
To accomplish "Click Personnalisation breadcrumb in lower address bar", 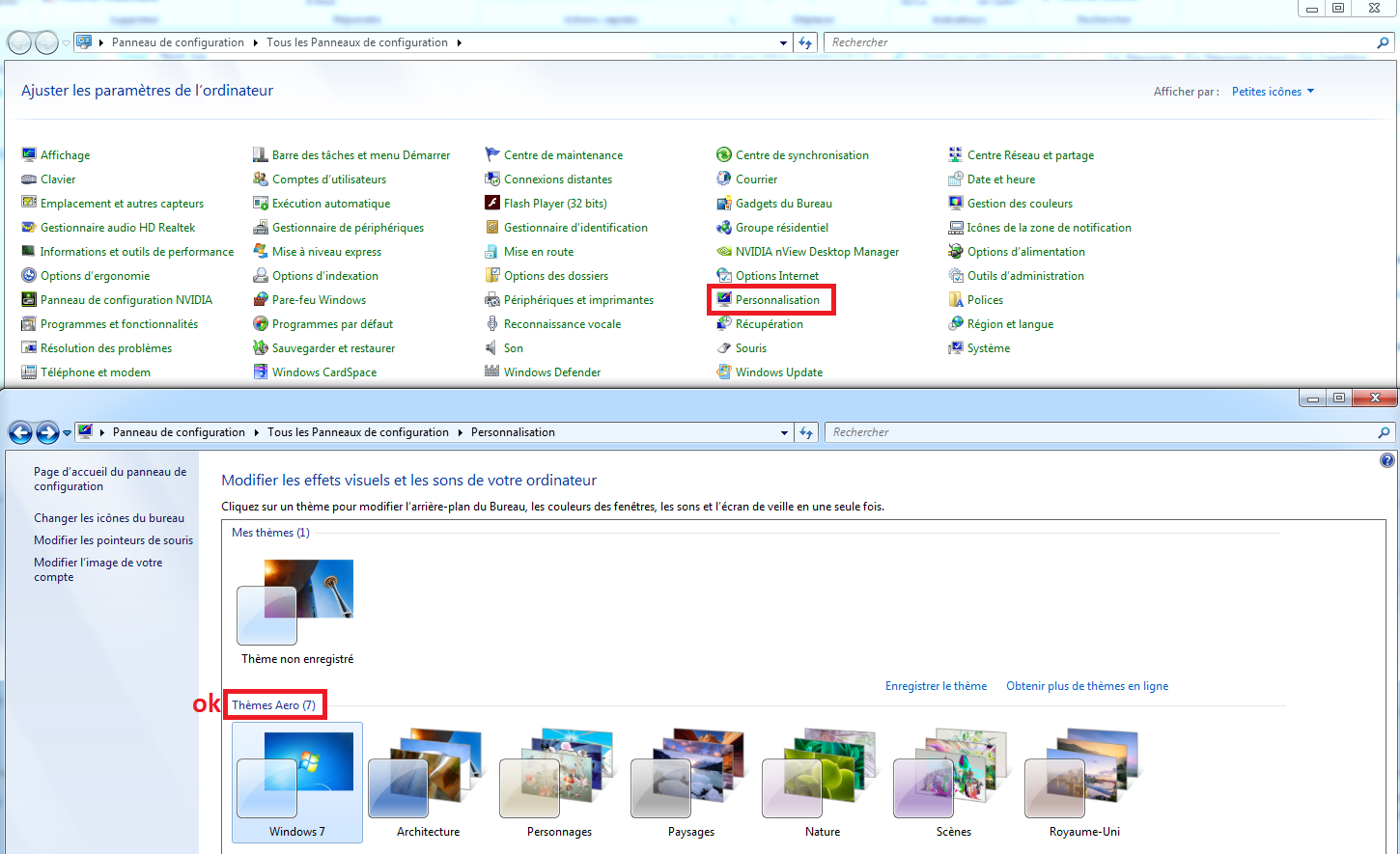I will (x=513, y=432).
